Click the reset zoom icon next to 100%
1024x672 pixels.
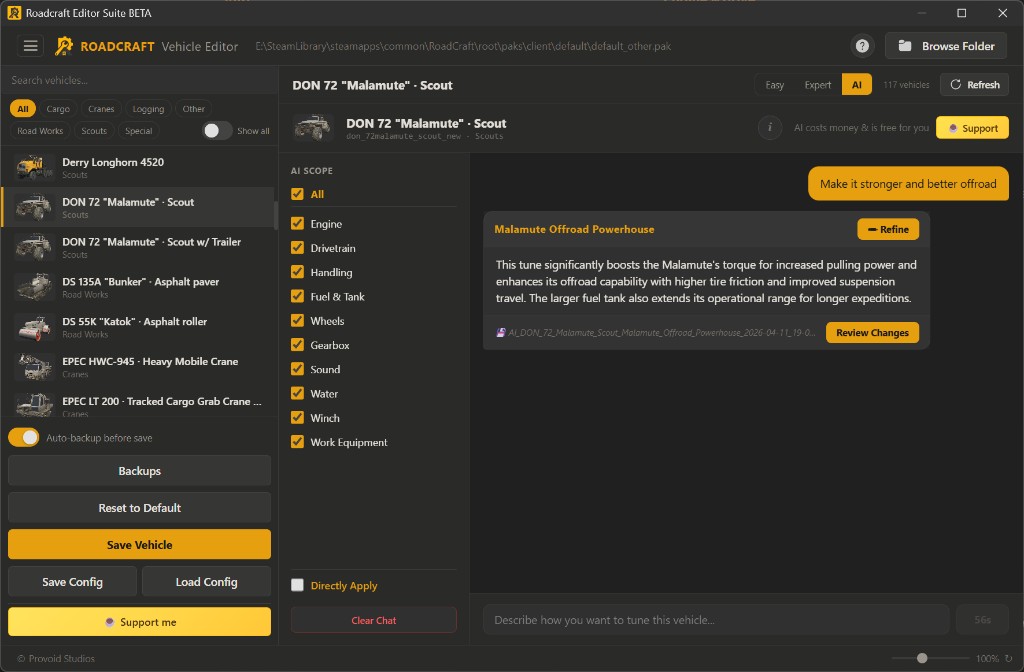coord(1008,658)
